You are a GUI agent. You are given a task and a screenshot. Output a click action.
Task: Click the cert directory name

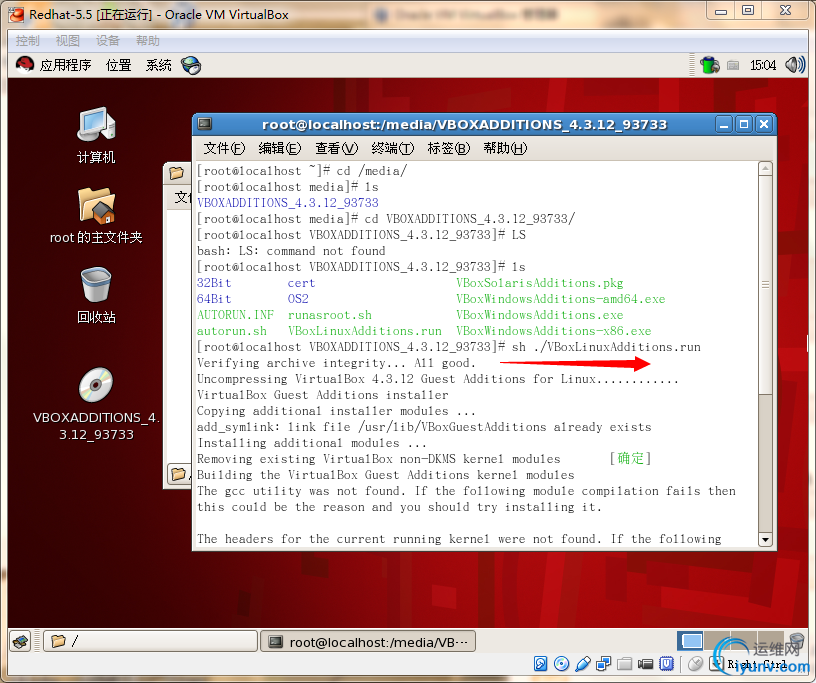click(301, 283)
